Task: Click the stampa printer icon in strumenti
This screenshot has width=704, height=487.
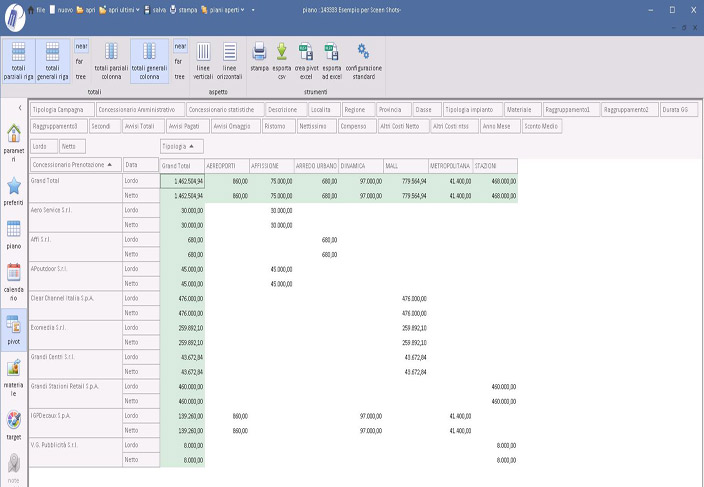Action: (x=259, y=52)
